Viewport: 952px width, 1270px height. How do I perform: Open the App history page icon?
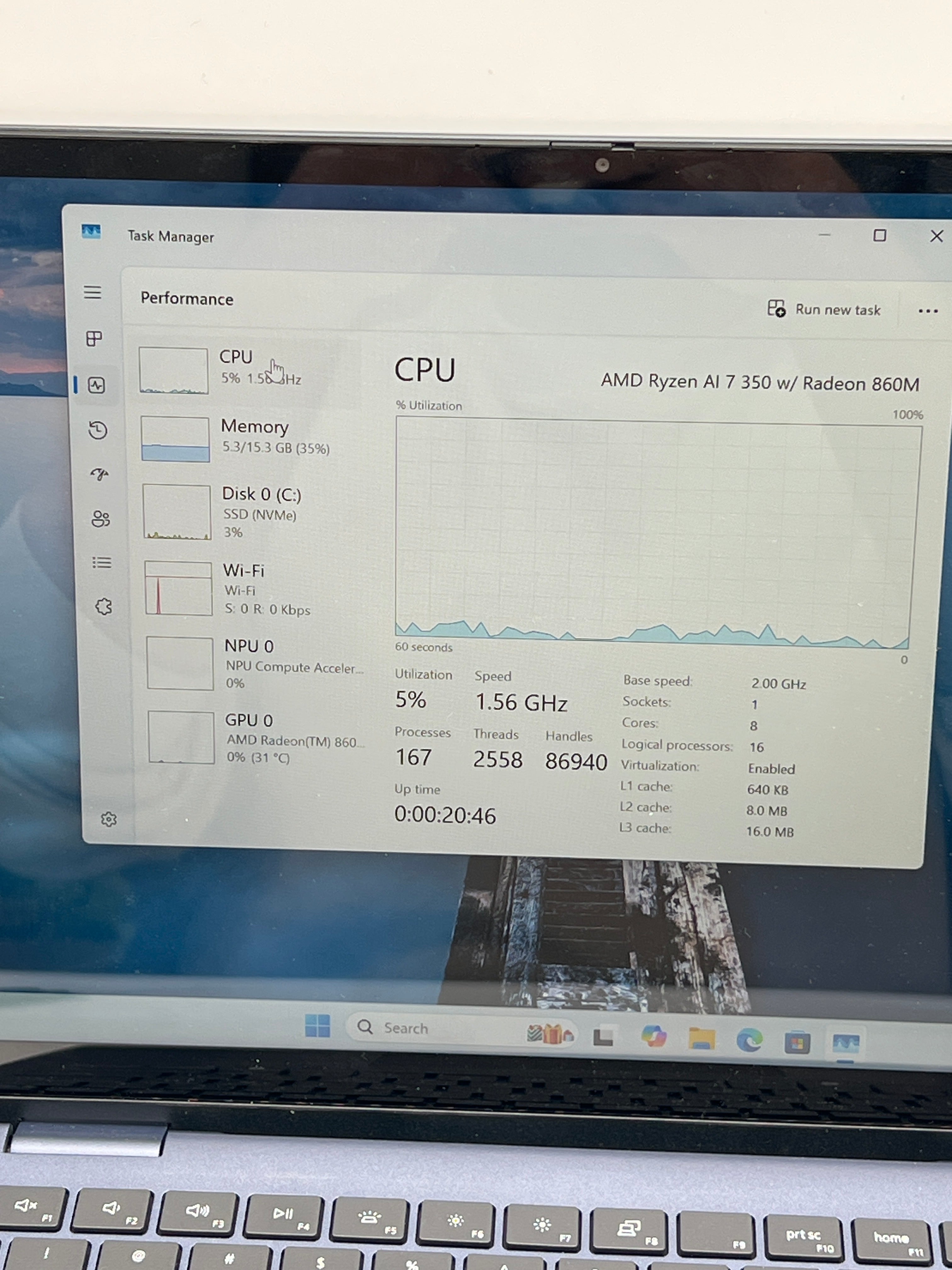[x=98, y=430]
